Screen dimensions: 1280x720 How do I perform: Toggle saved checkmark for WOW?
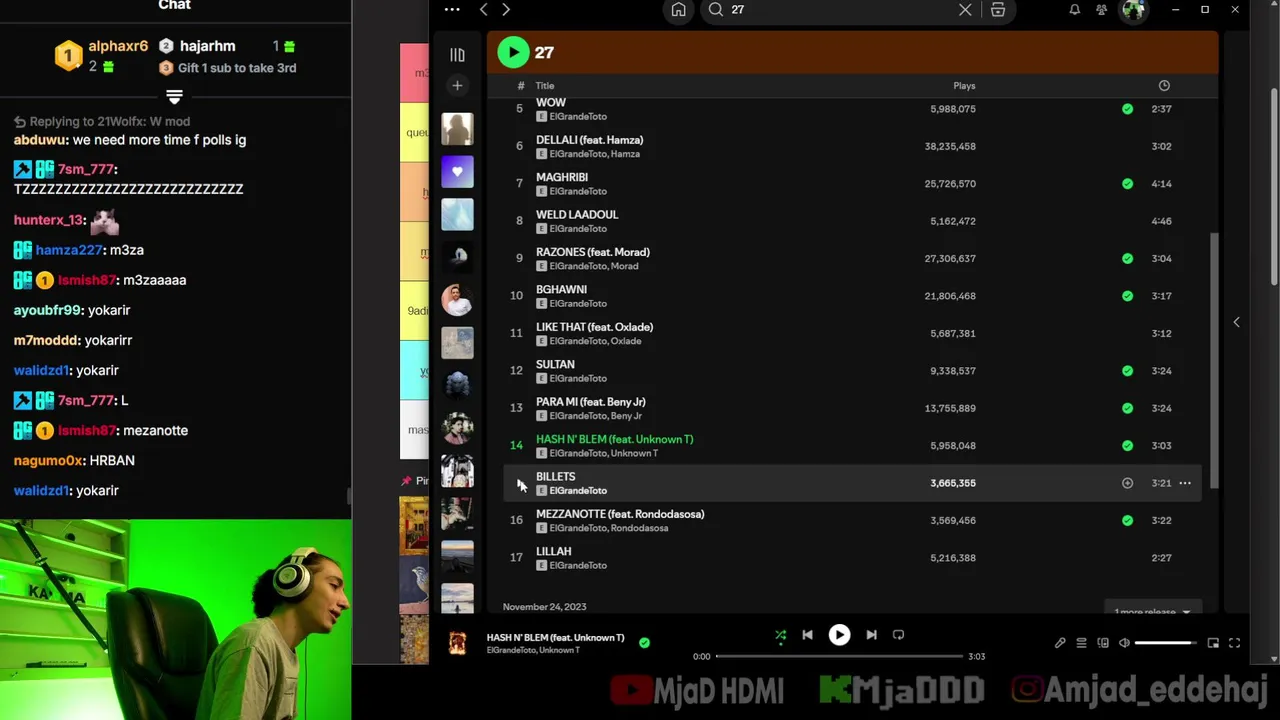tap(1127, 109)
